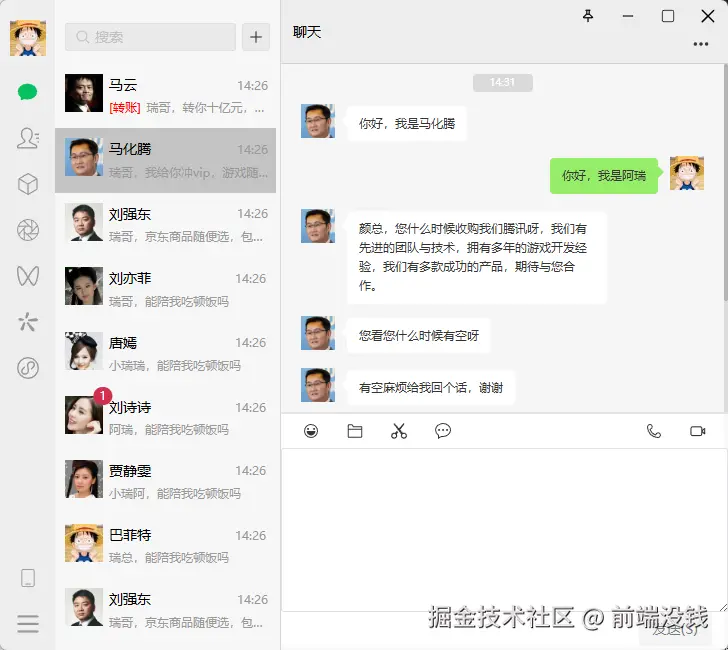Screen dimensions: 728x650
Task: Click the 有空麻烦给我回个话 message
Action: 430,388
